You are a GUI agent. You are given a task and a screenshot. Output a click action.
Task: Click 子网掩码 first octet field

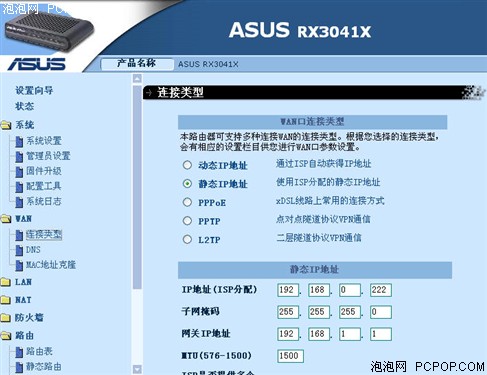288,312
